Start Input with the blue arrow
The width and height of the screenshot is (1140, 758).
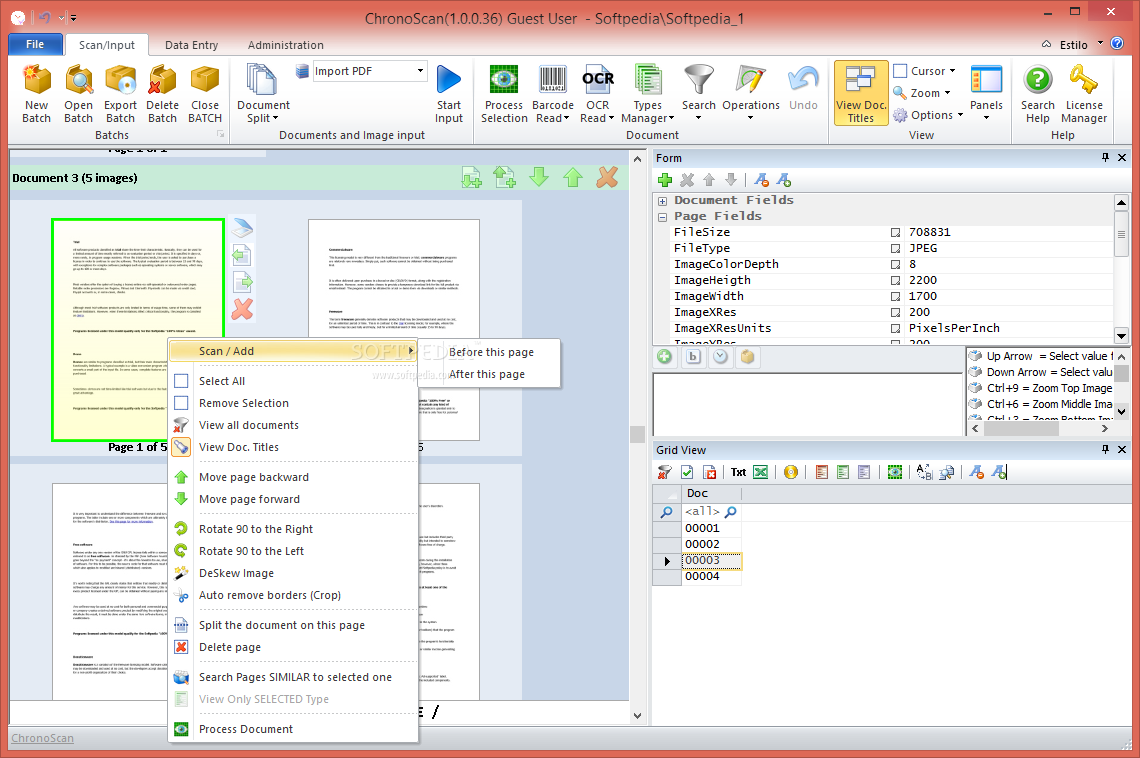[x=449, y=94]
